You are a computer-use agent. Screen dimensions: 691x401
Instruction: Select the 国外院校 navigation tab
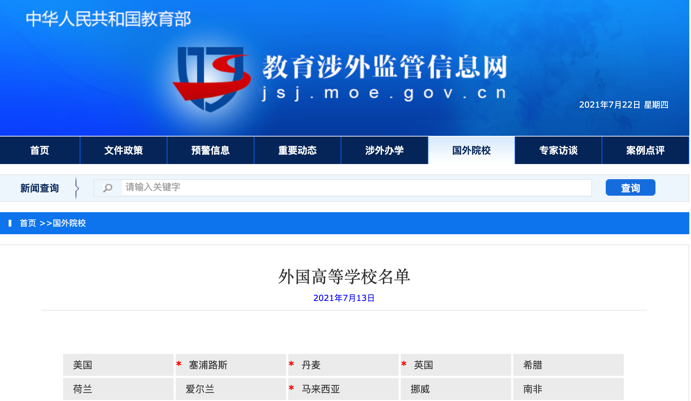(472, 151)
